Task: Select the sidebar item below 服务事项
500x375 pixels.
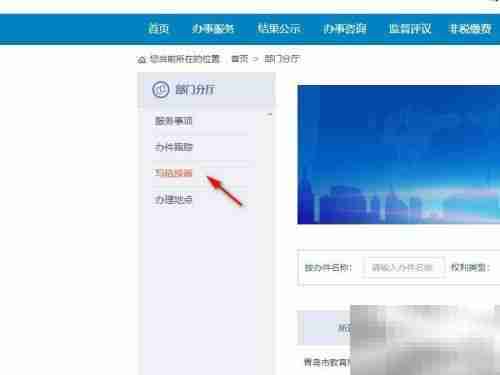Action: pyautogui.click(x=174, y=147)
